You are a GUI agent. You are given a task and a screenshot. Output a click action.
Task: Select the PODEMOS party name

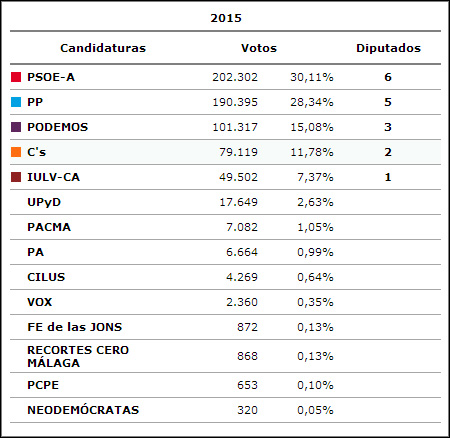[x=58, y=127]
